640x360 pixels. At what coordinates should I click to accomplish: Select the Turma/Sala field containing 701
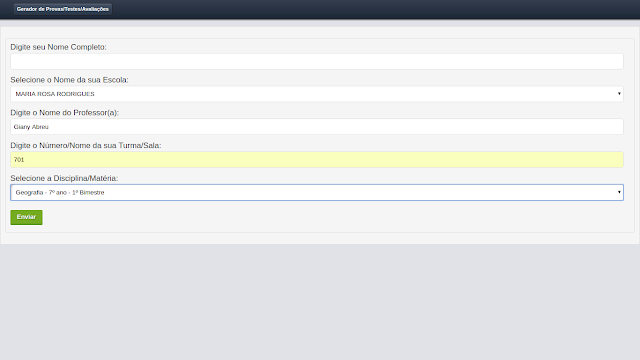(x=317, y=160)
